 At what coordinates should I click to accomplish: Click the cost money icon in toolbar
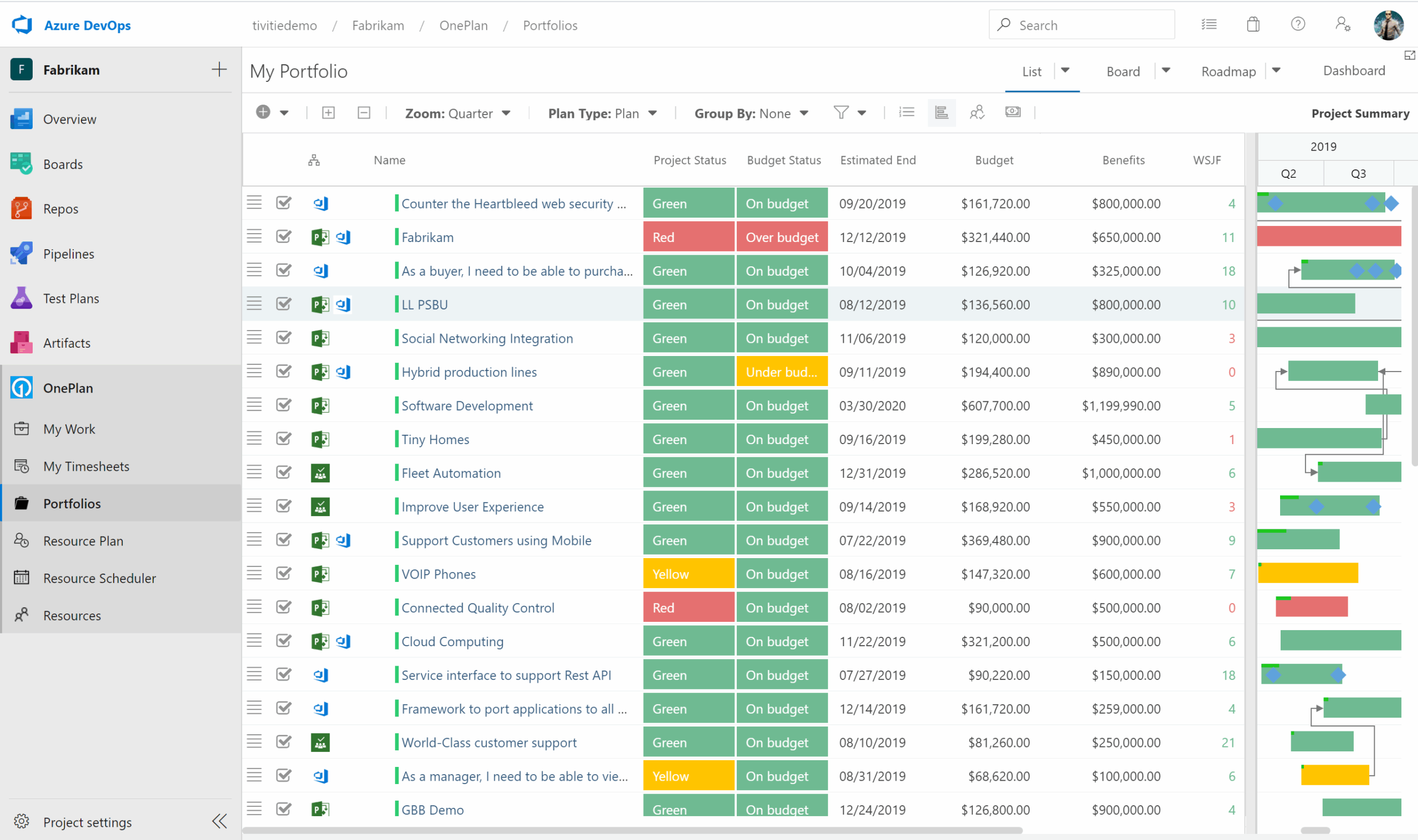tap(1013, 112)
